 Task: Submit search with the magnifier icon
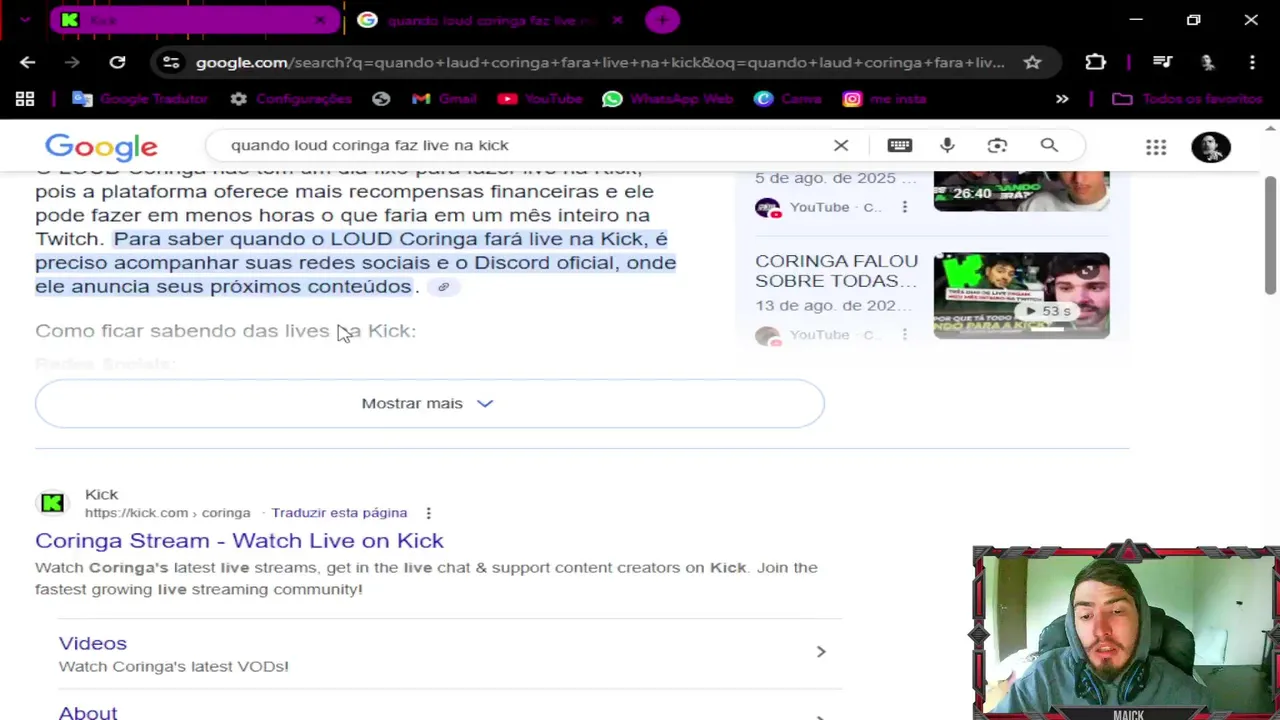1049,145
